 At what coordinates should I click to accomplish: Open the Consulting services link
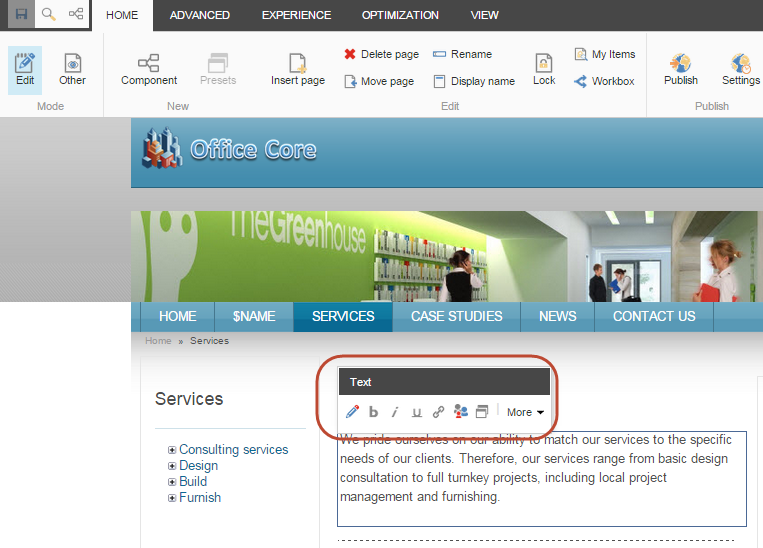[234, 449]
